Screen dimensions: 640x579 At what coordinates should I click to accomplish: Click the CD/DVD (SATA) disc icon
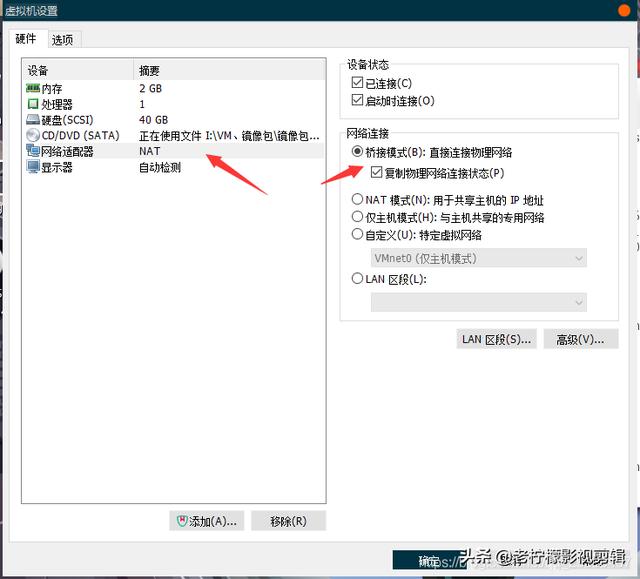click(33, 135)
